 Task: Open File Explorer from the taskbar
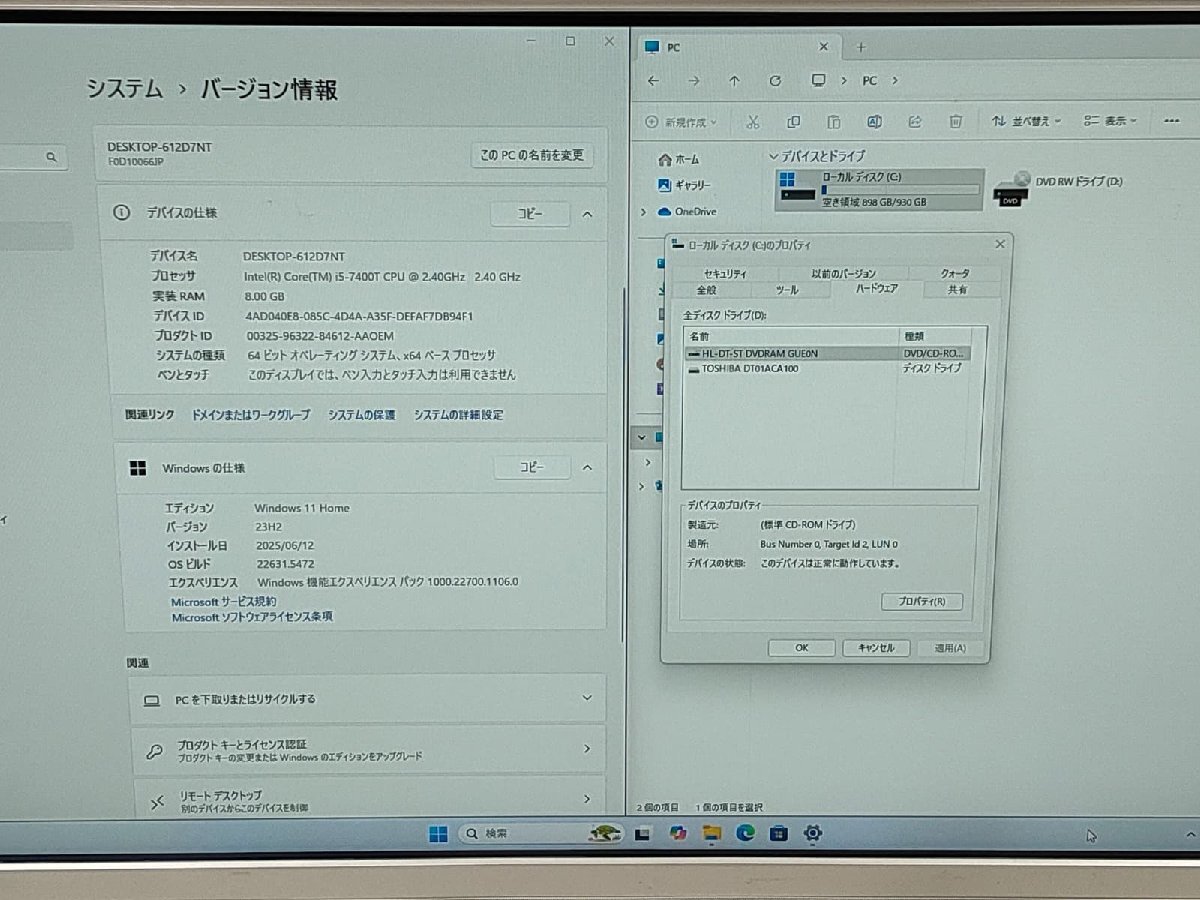pyautogui.click(x=712, y=834)
